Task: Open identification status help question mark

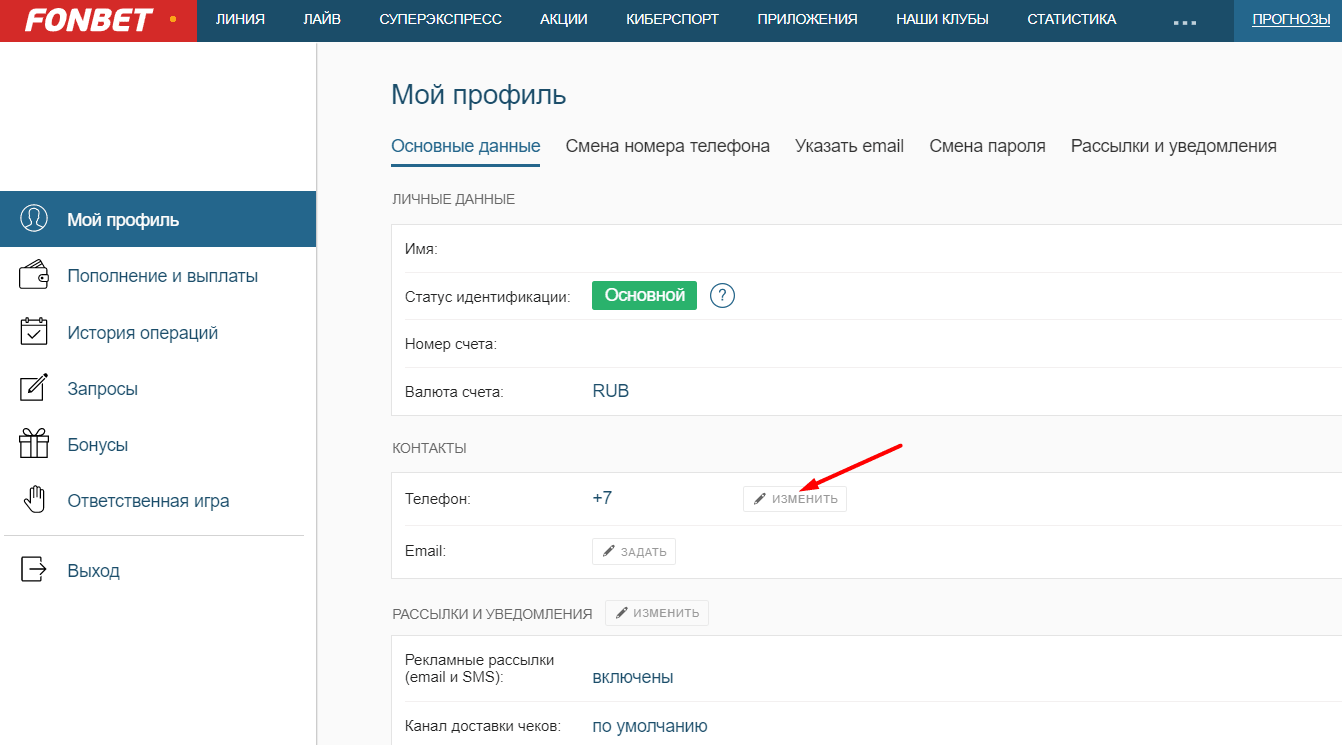Action: pyautogui.click(x=722, y=296)
